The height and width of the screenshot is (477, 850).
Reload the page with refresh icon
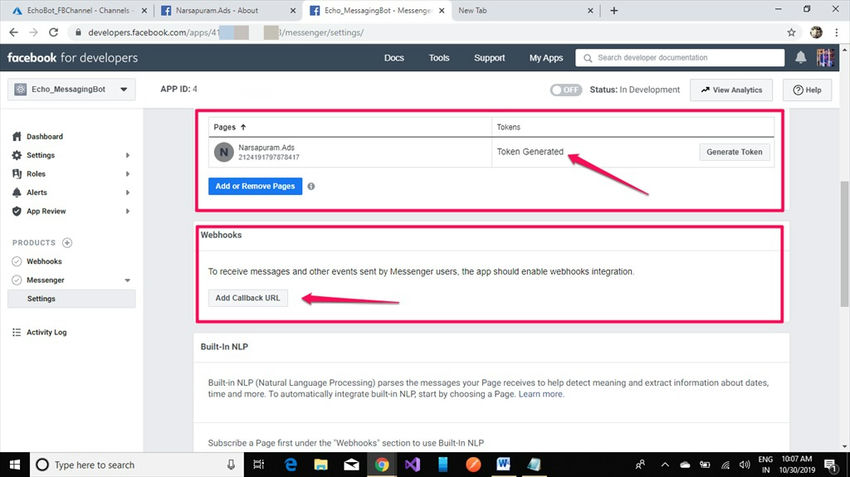53,33
